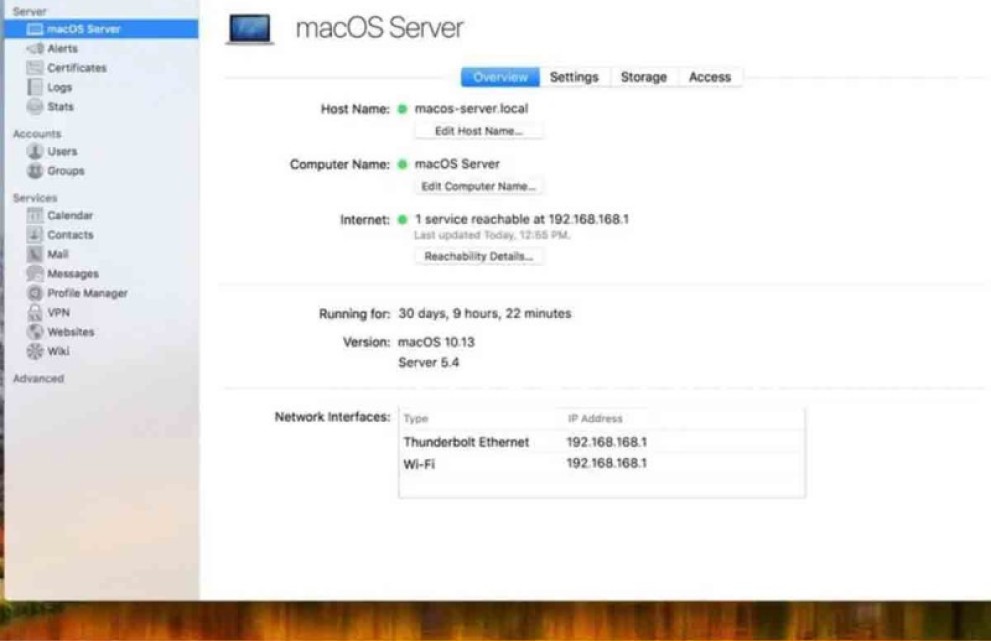Select the Profile Manager label in sidebar
991x641 pixels.
pos(87,293)
